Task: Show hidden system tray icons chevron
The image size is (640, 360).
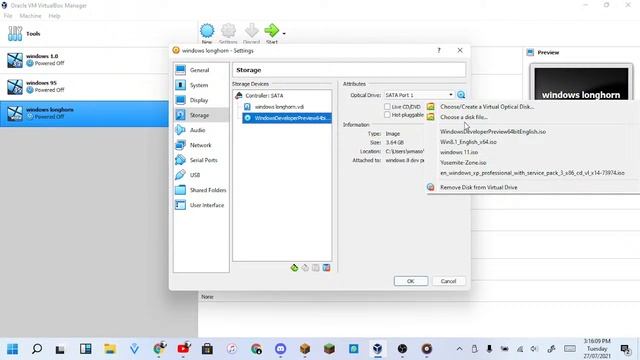Action: click(460, 349)
